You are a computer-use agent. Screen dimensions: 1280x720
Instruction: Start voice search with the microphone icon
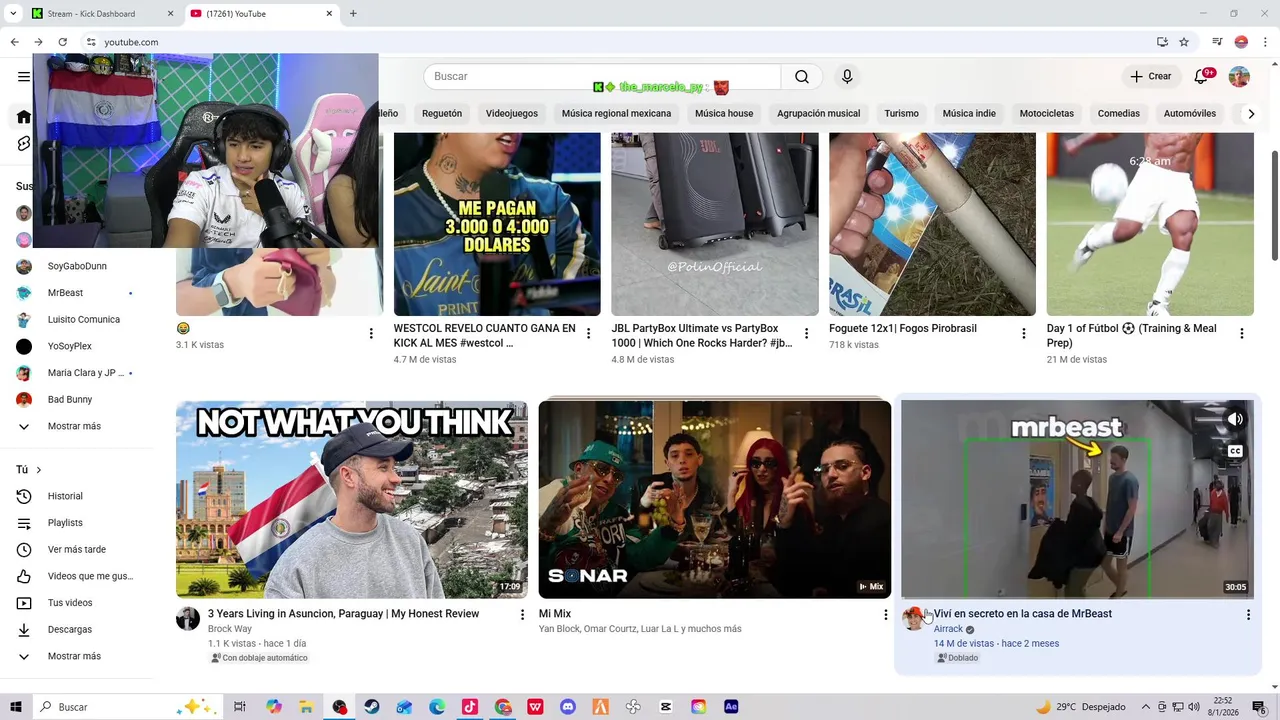[847, 77]
